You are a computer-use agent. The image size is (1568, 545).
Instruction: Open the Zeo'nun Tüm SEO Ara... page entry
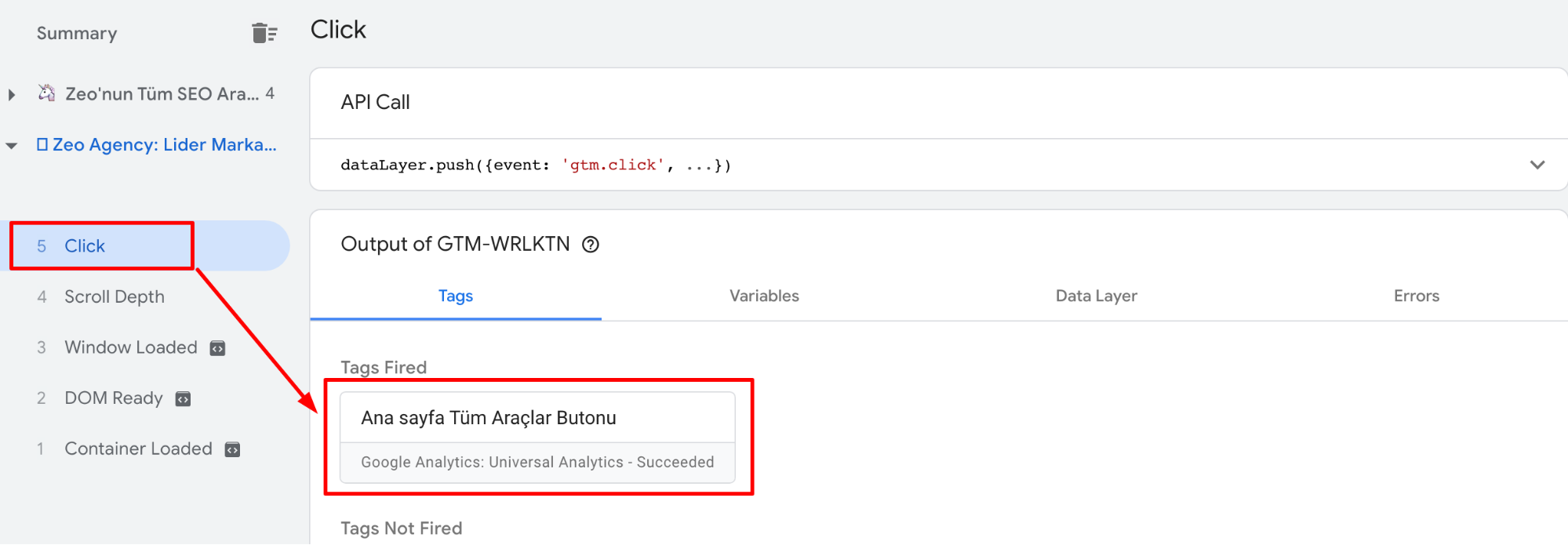click(162, 94)
